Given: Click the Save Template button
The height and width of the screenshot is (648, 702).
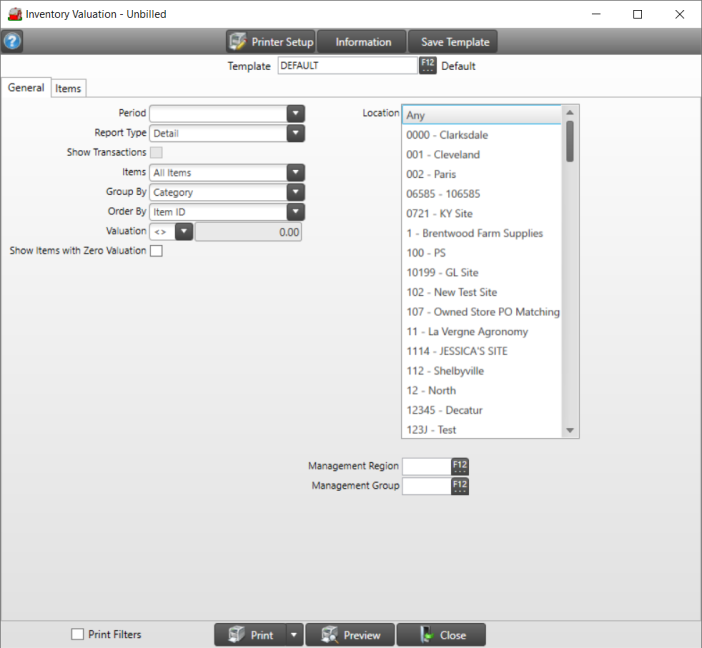Looking at the screenshot, I should [455, 42].
